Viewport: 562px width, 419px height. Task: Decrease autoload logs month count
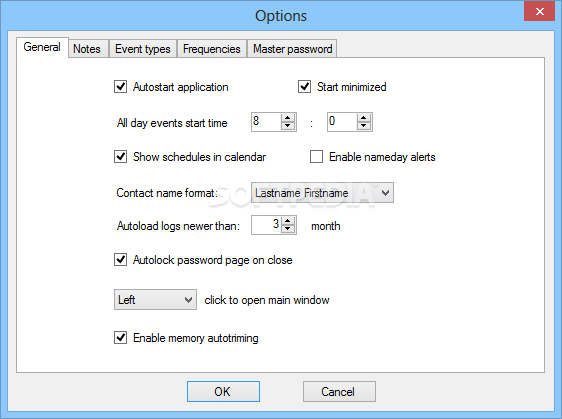pos(287,229)
